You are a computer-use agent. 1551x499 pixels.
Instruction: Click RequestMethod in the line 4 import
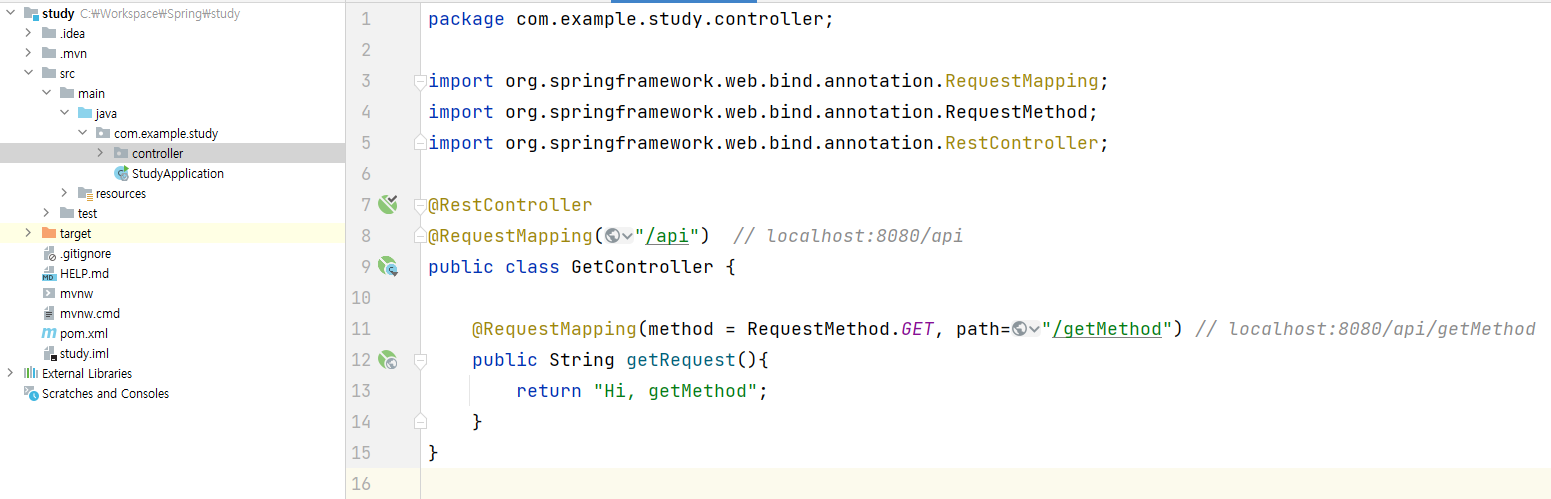[1015, 112]
